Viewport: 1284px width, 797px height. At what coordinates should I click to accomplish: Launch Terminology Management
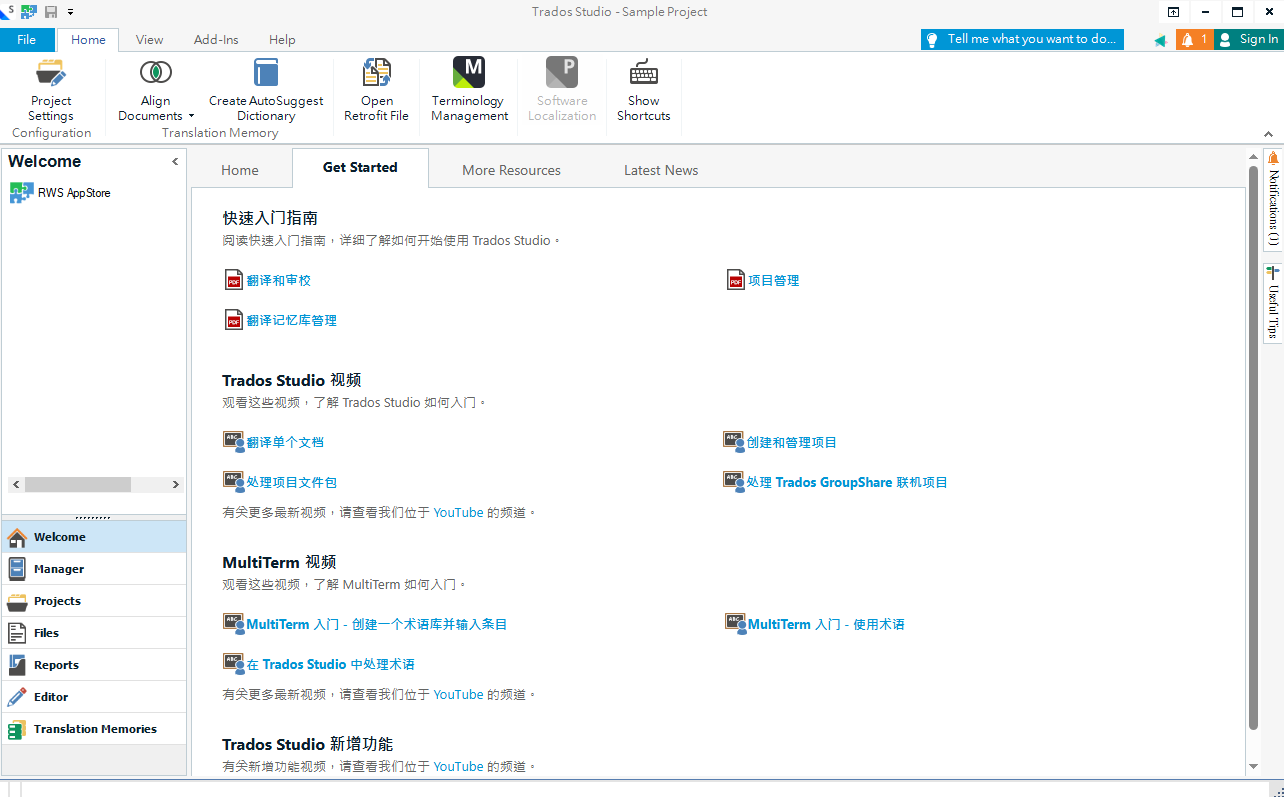(469, 90)
